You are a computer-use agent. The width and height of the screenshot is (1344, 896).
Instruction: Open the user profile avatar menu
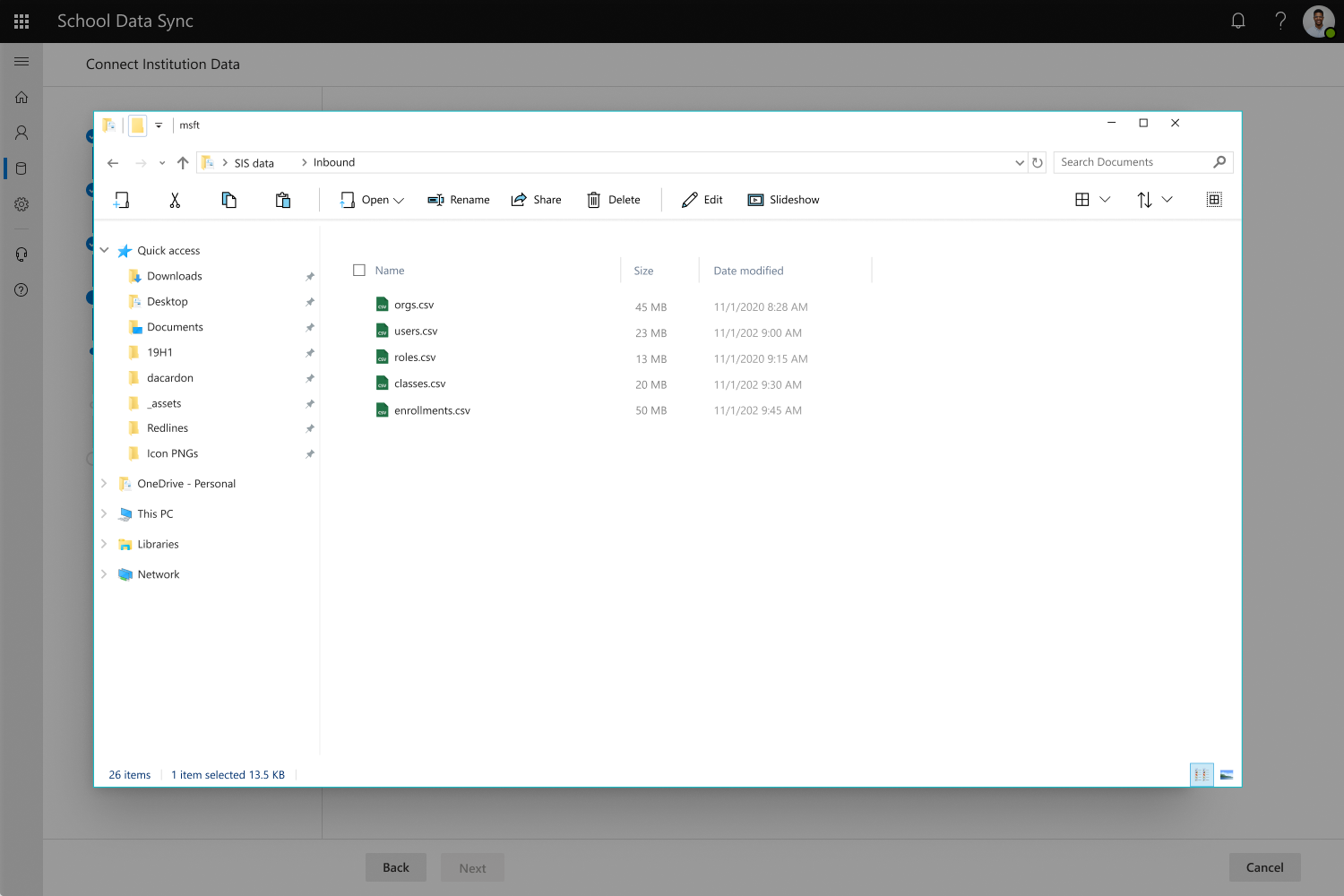click(1319, 22)
